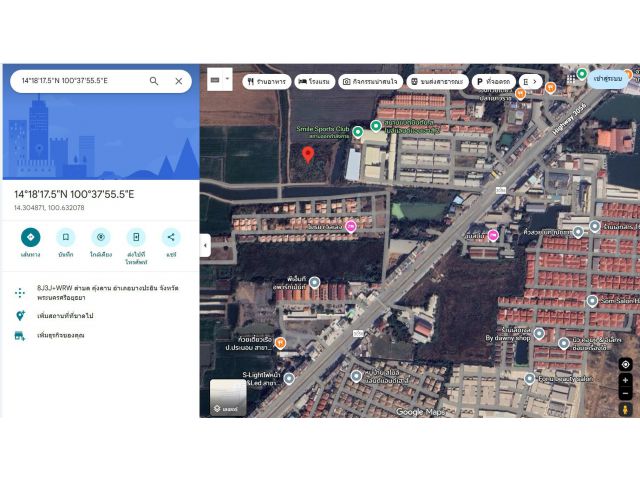Image resolution: width=640 pixels, height=480 pixels.
Task: Click the Directions (เส้นทาง) icon
Action: [x=30, y=237]
